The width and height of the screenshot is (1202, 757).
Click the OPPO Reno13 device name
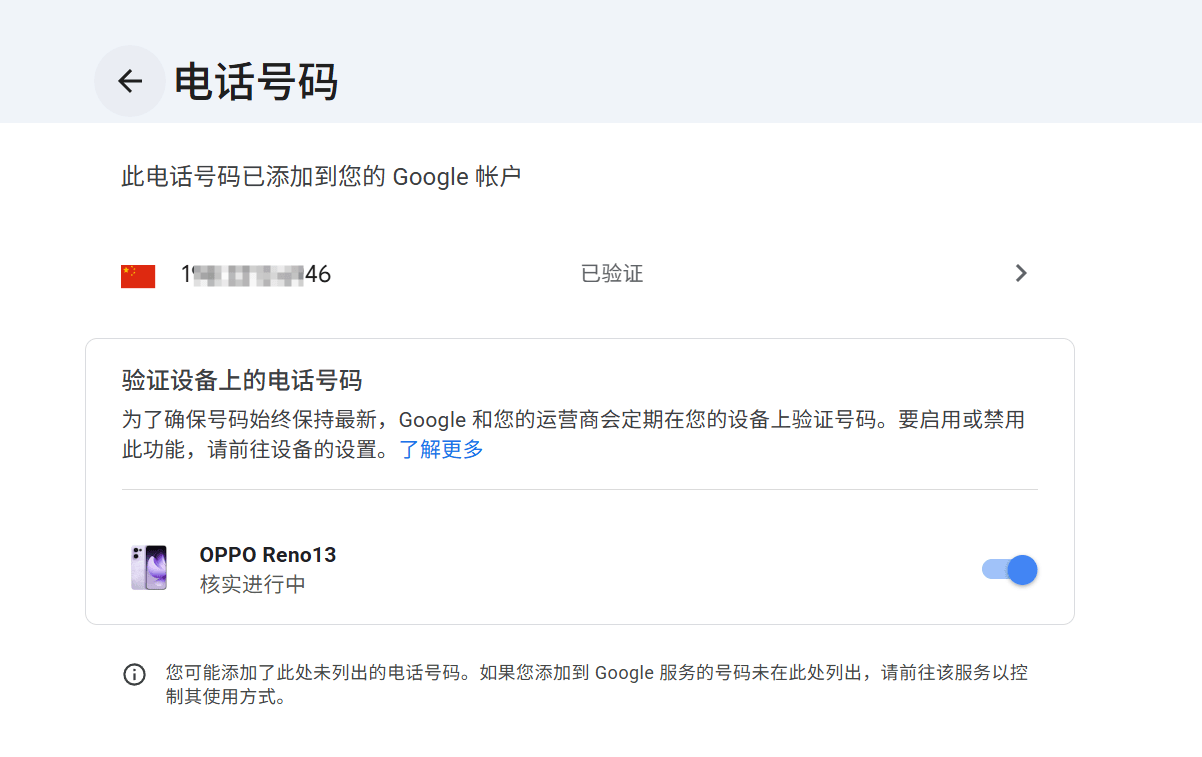(268, 554)
